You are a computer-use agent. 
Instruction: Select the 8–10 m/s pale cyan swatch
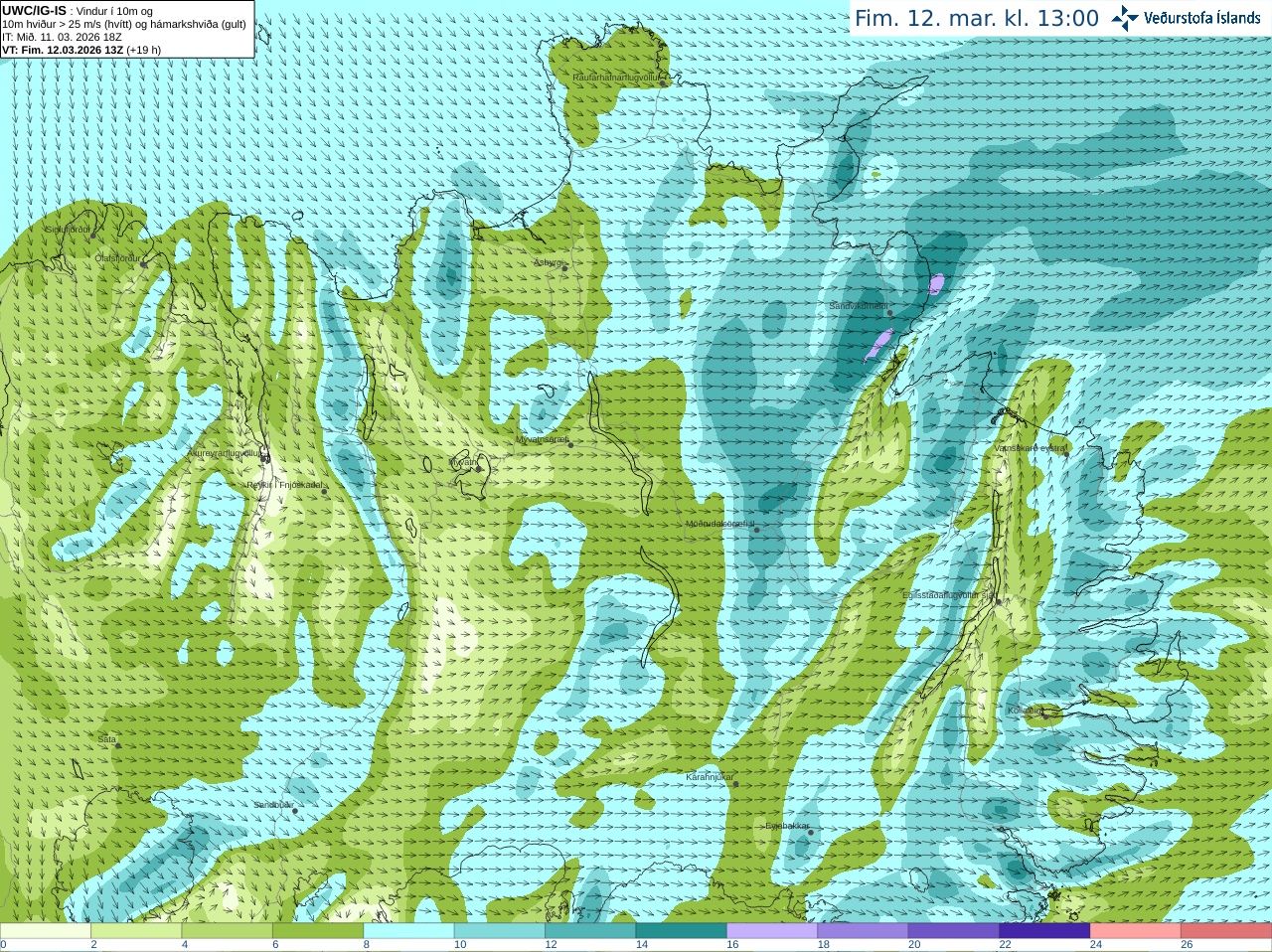tap(408, 931)
